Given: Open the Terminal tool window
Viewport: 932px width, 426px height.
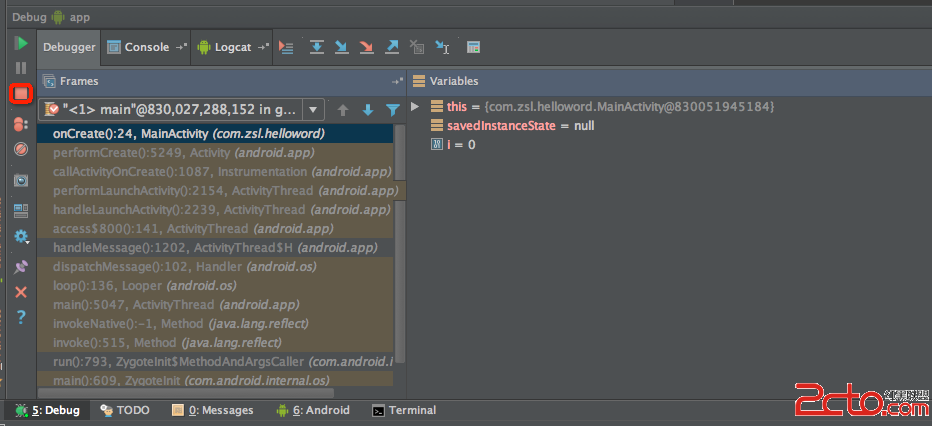Looking at the screenshot, I should [404, 410].
